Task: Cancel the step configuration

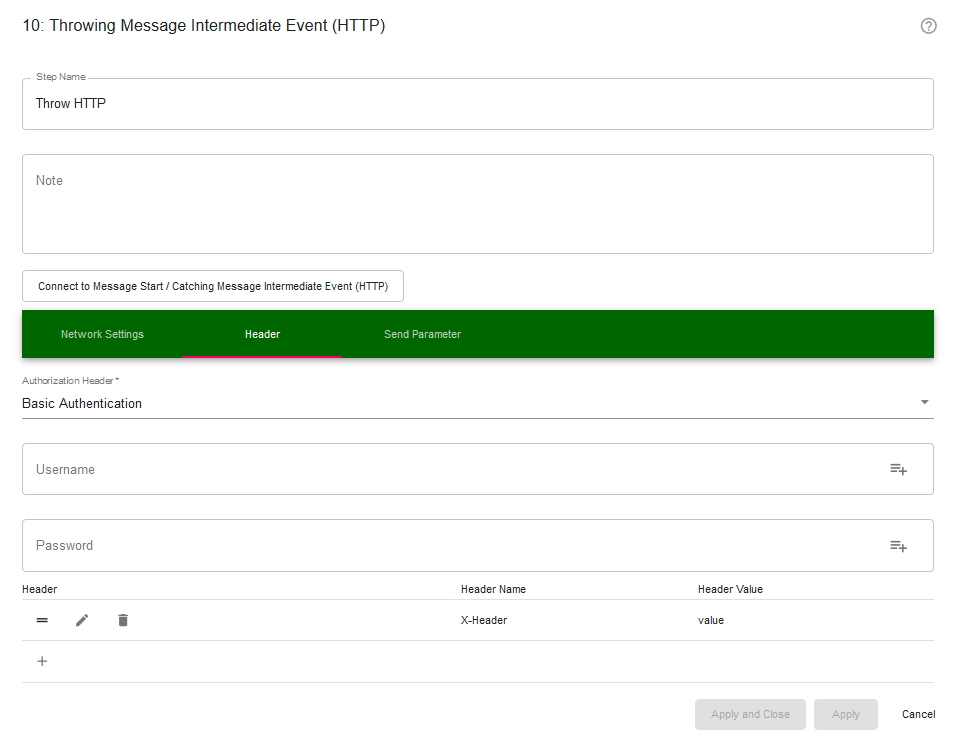Action: point(917,714)
